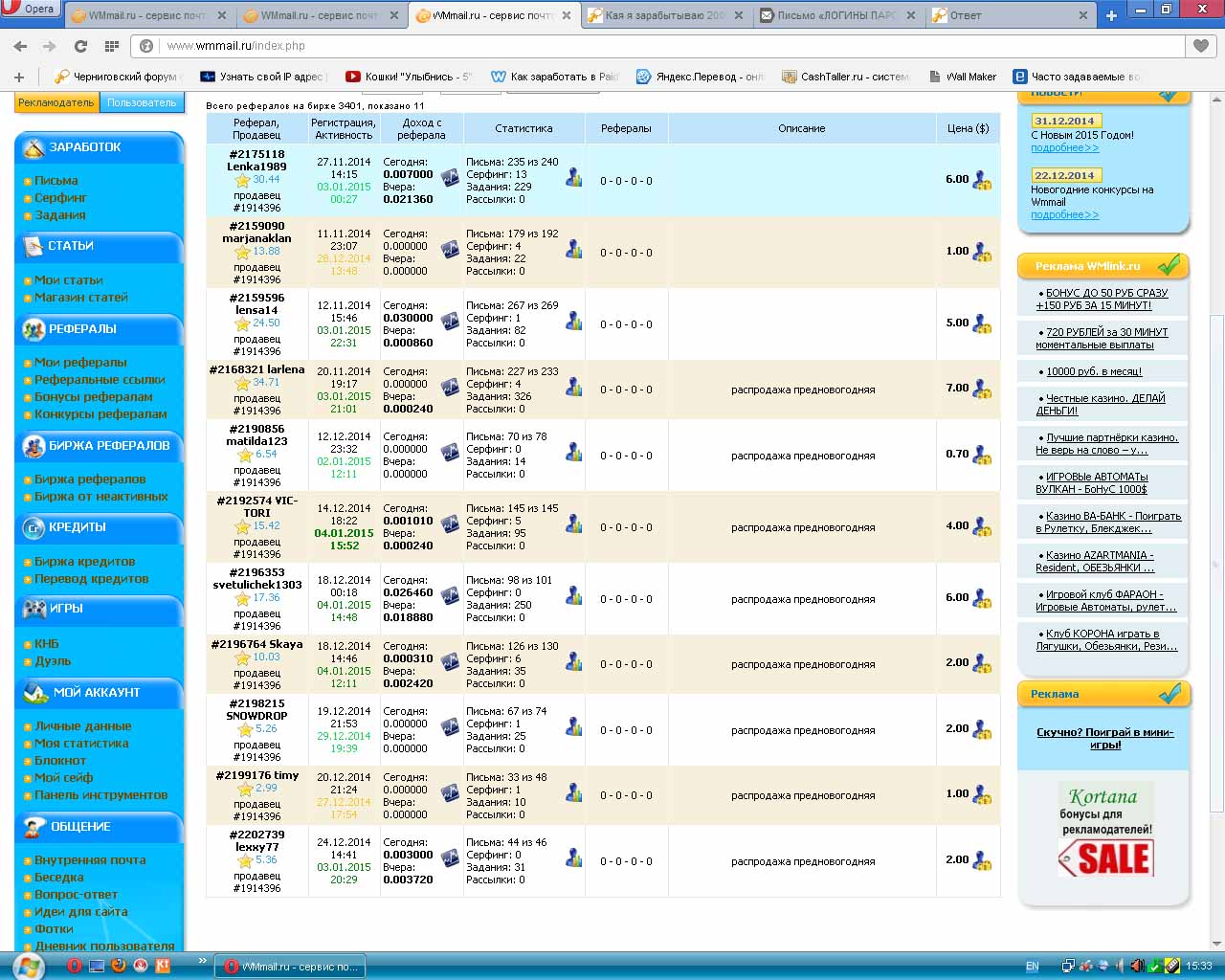This screenshot has width=1225, height=980.
Task: Click the heart bookmark icon in address bar
Action: pos(1200,46)
